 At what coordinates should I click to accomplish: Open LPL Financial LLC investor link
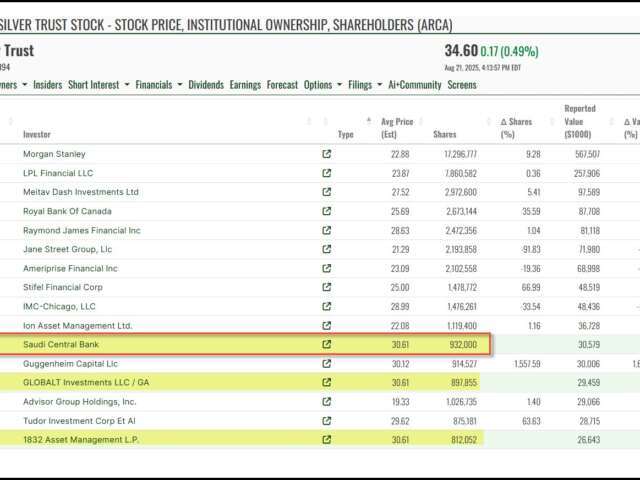point(58,173)
